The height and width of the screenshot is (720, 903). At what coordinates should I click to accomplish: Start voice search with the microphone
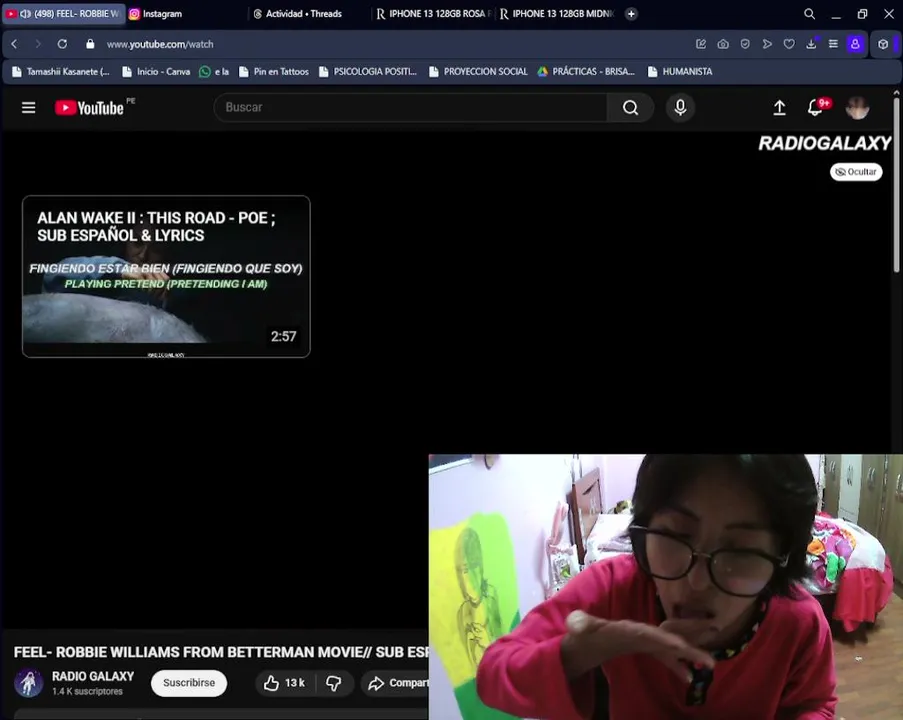(680, 108)
